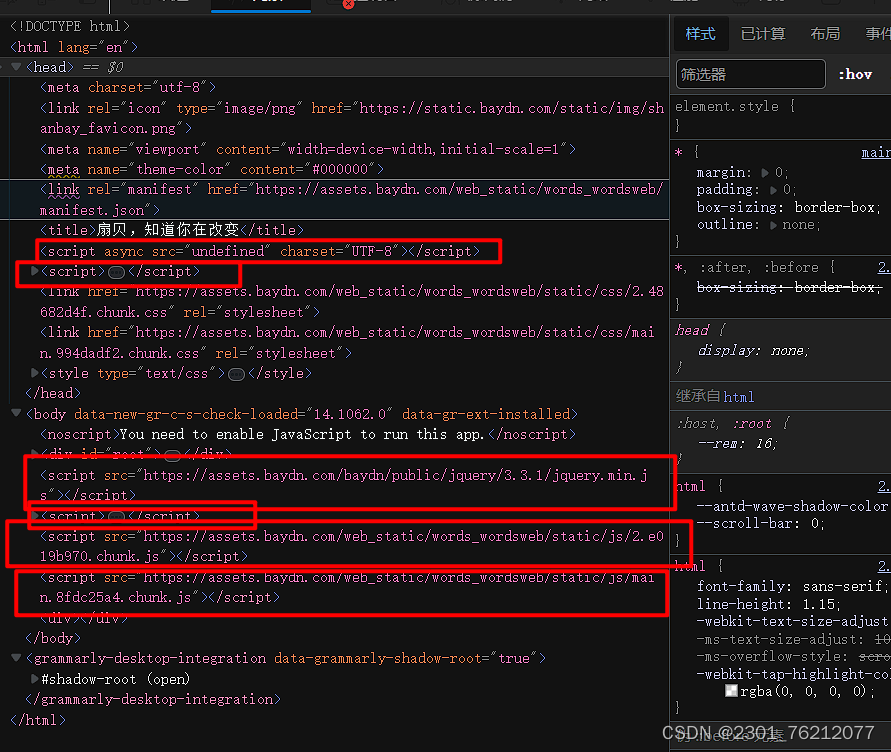Expand the outline shorthand property

773,225
